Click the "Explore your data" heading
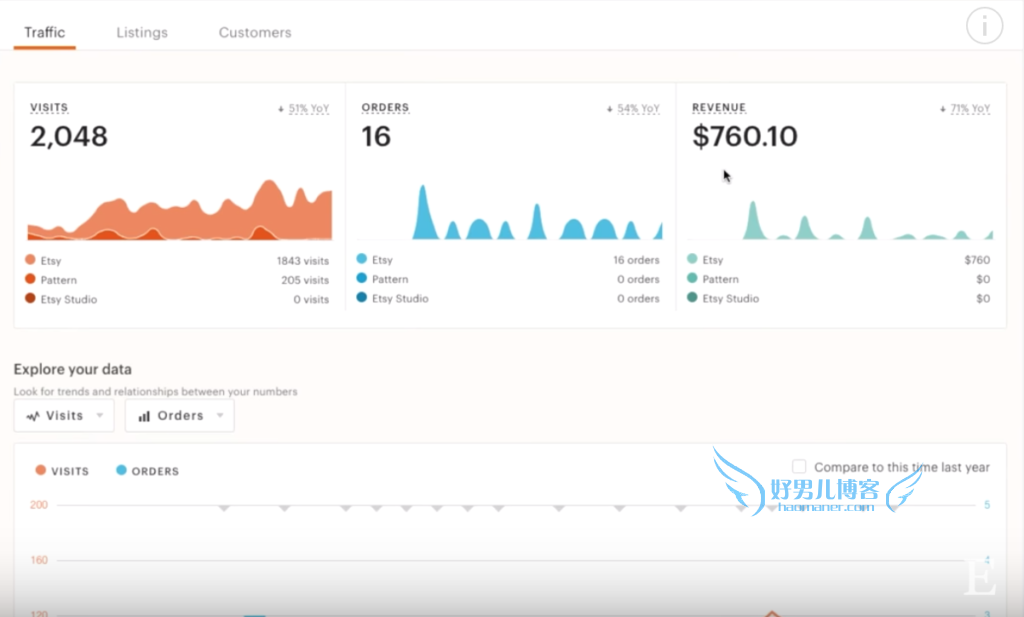 72,370
